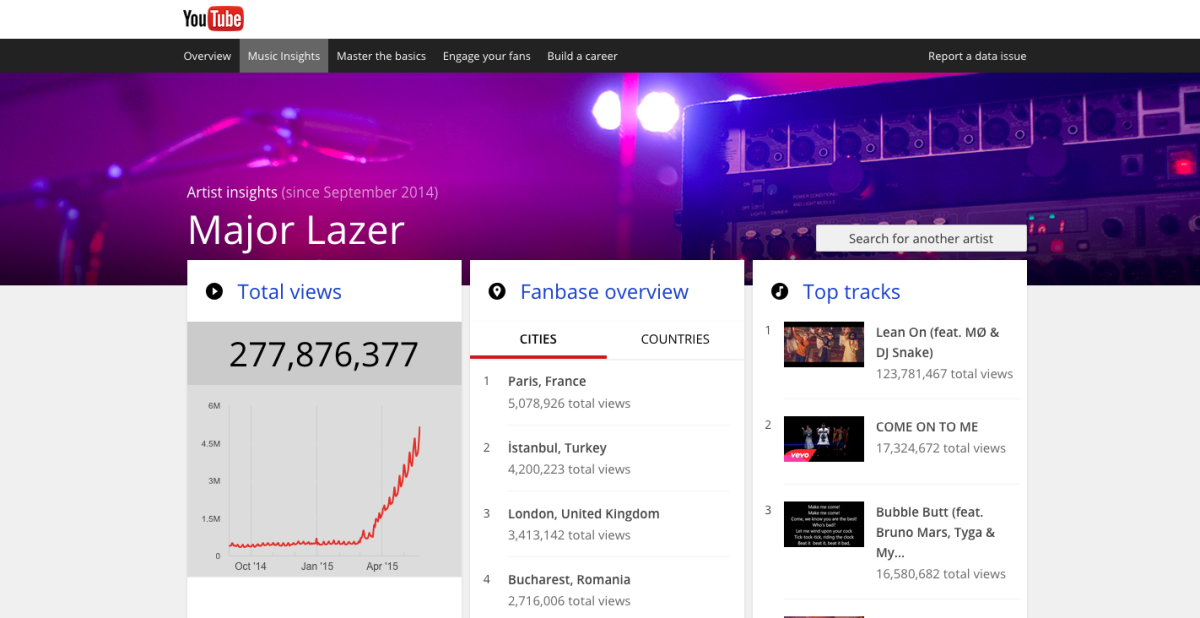This screenshot has width=1200, height=618.
Task: Go to Master the basics
Action: (381, 56)
